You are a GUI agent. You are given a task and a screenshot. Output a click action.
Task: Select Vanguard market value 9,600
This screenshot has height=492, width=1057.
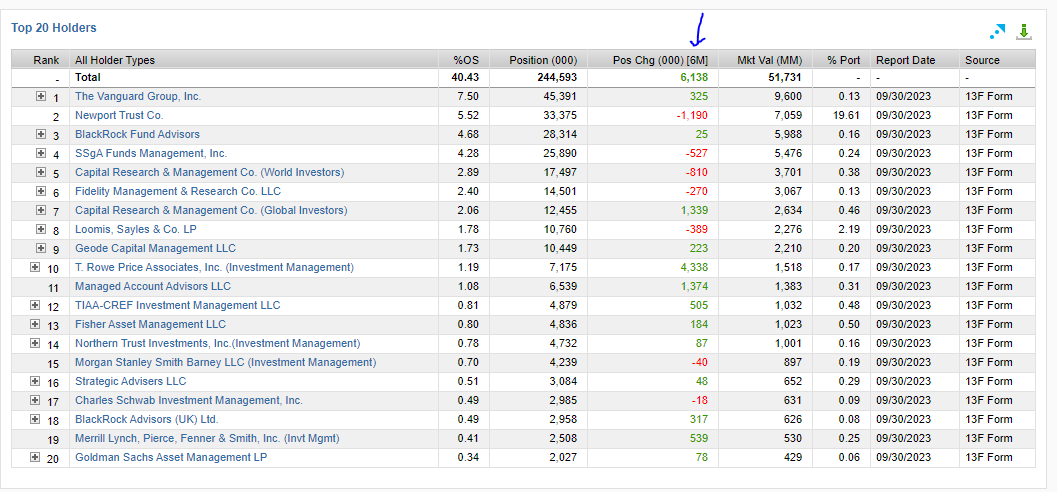pyautogui.click(x=790, y=96)
